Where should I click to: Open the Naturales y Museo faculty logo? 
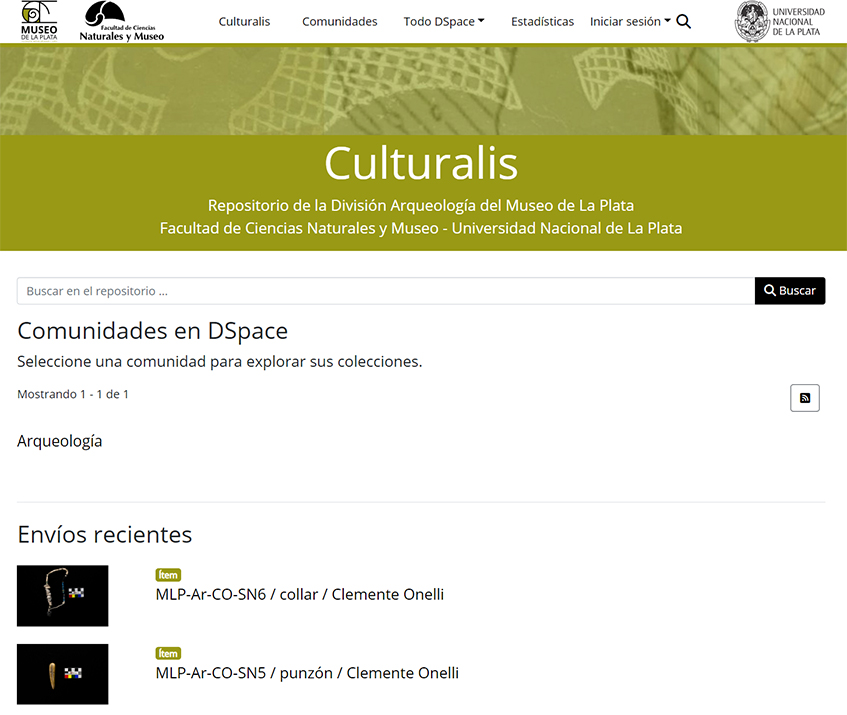click(x=122, y=22)
